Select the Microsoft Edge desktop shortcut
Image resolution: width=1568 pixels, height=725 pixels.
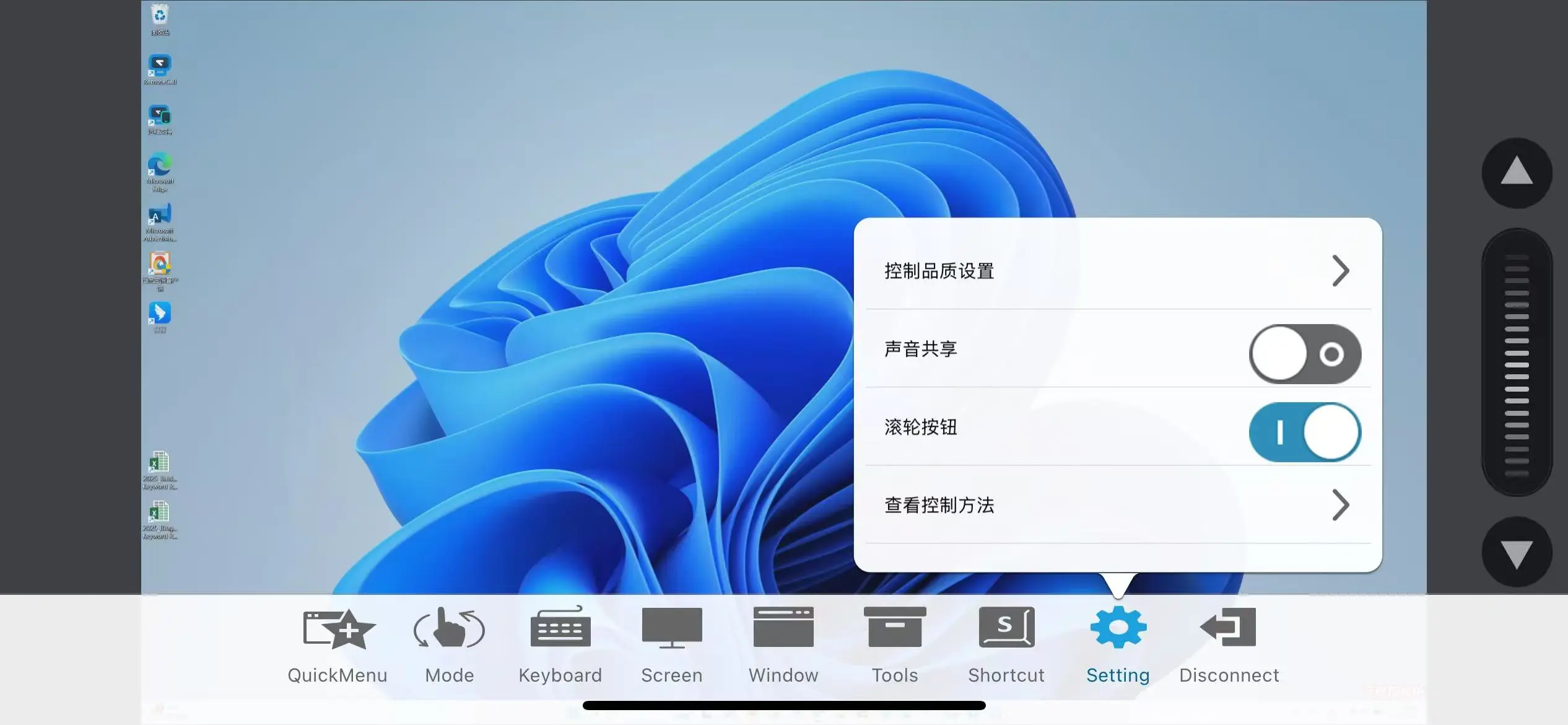(160, 172)
